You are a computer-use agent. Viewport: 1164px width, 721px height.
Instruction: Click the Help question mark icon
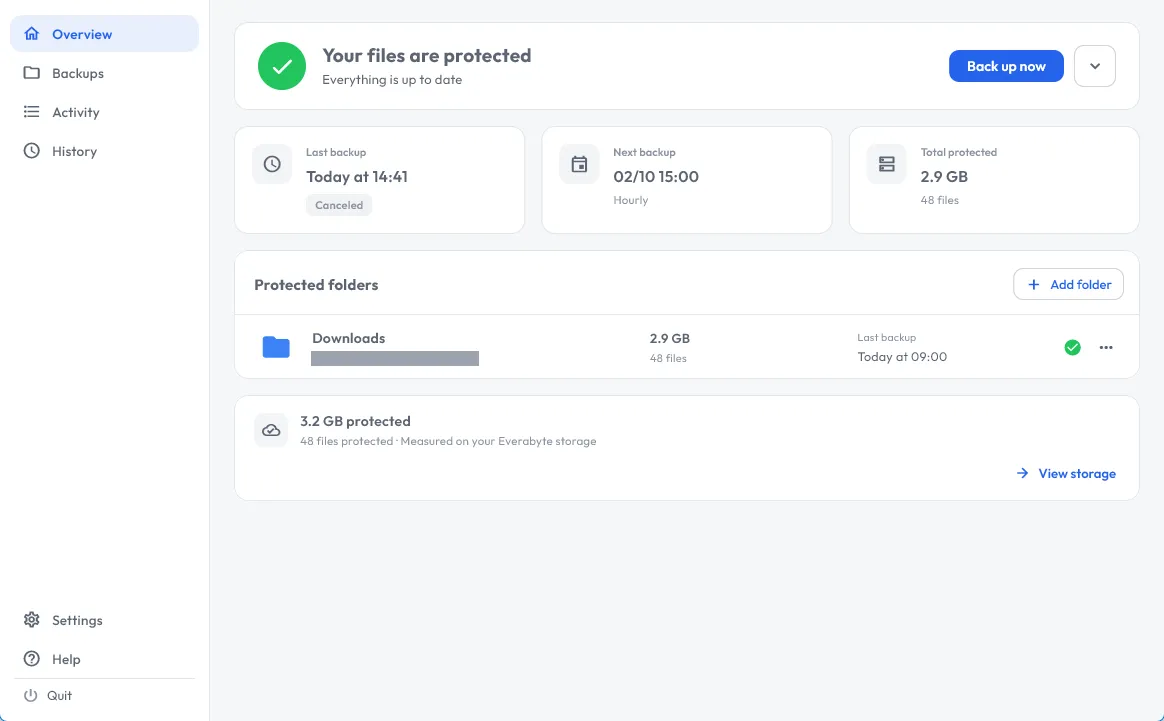[31, 659]
